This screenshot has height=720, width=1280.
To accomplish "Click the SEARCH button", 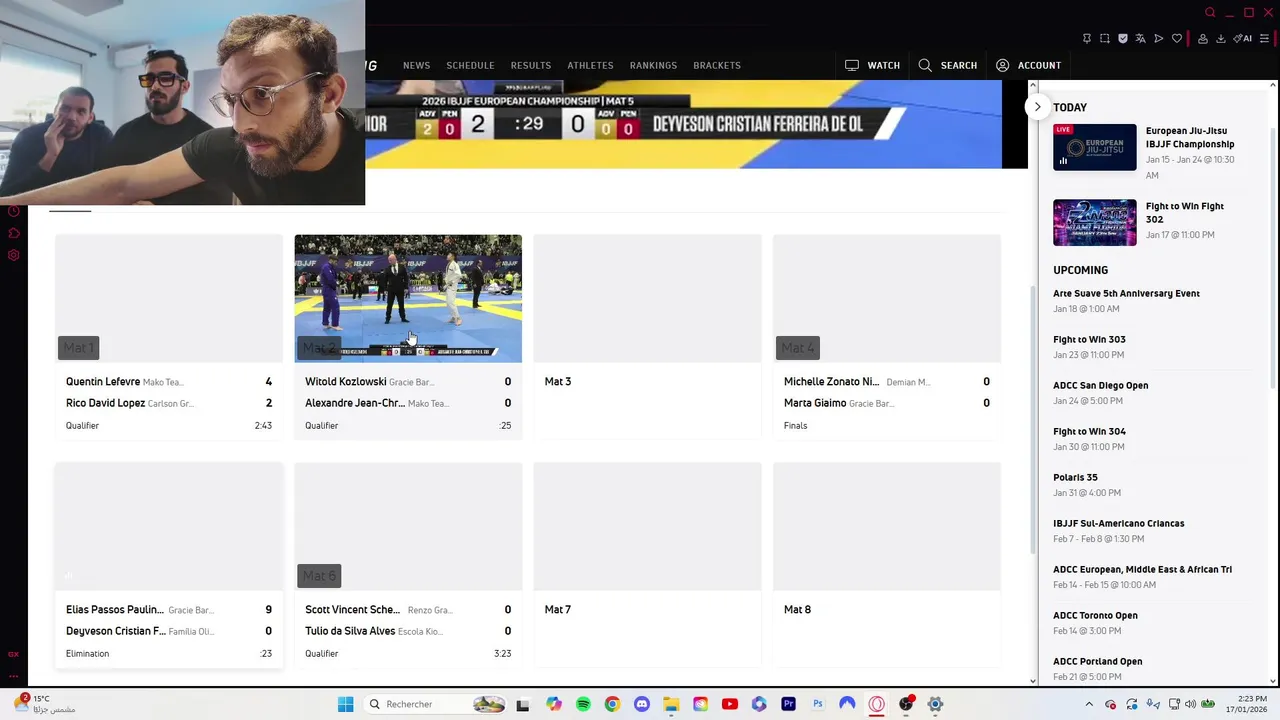I will point(948,65).
